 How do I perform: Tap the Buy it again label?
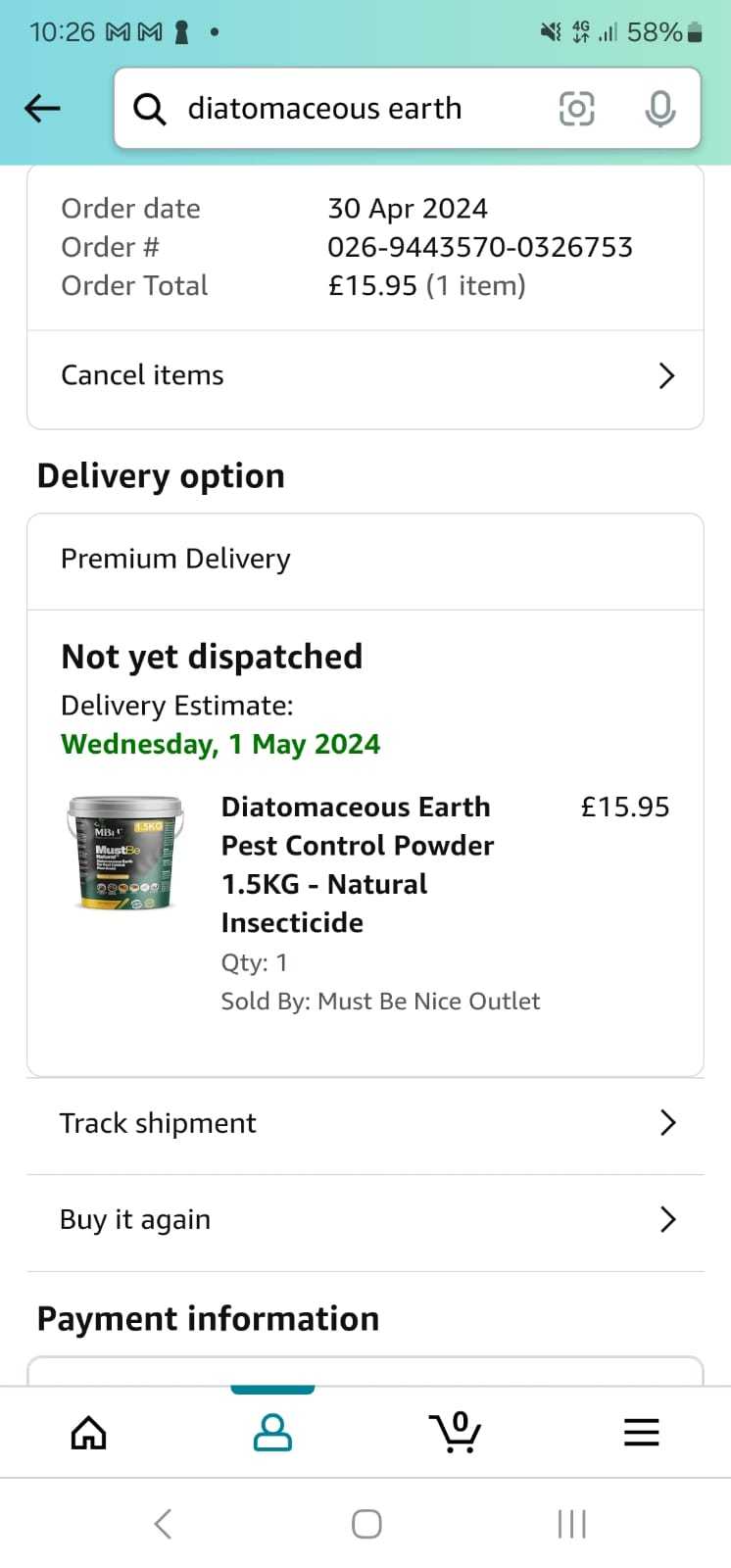[x=135, y=1219]
